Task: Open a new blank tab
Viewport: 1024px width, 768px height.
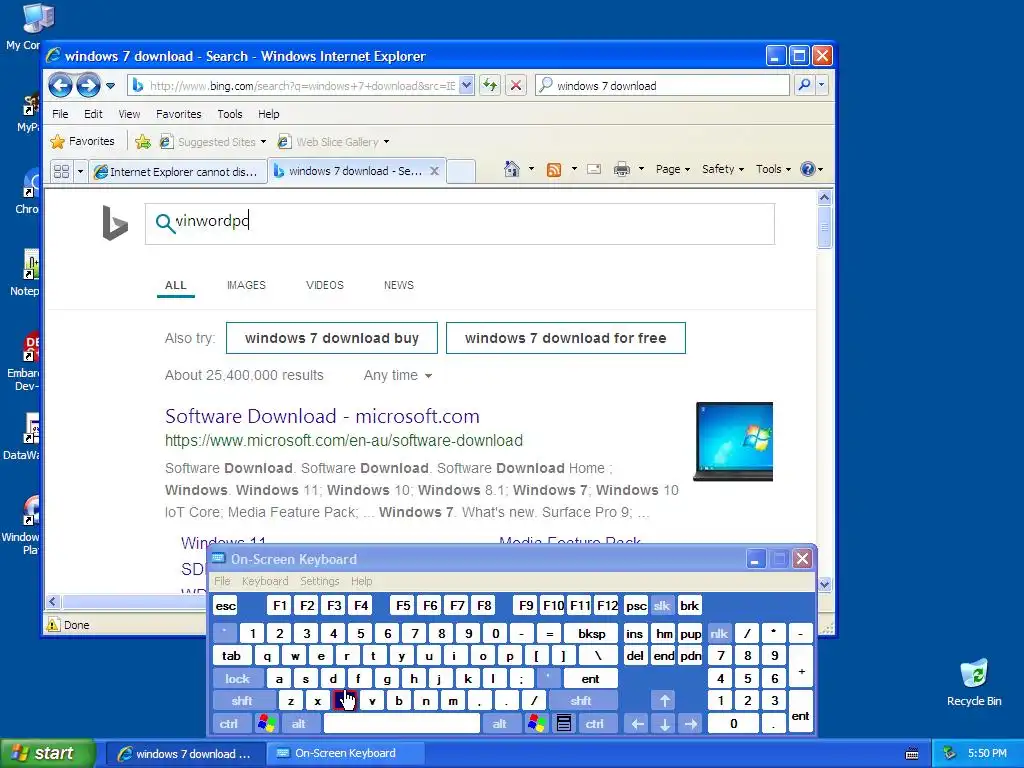Action: (x=460, y=171)
